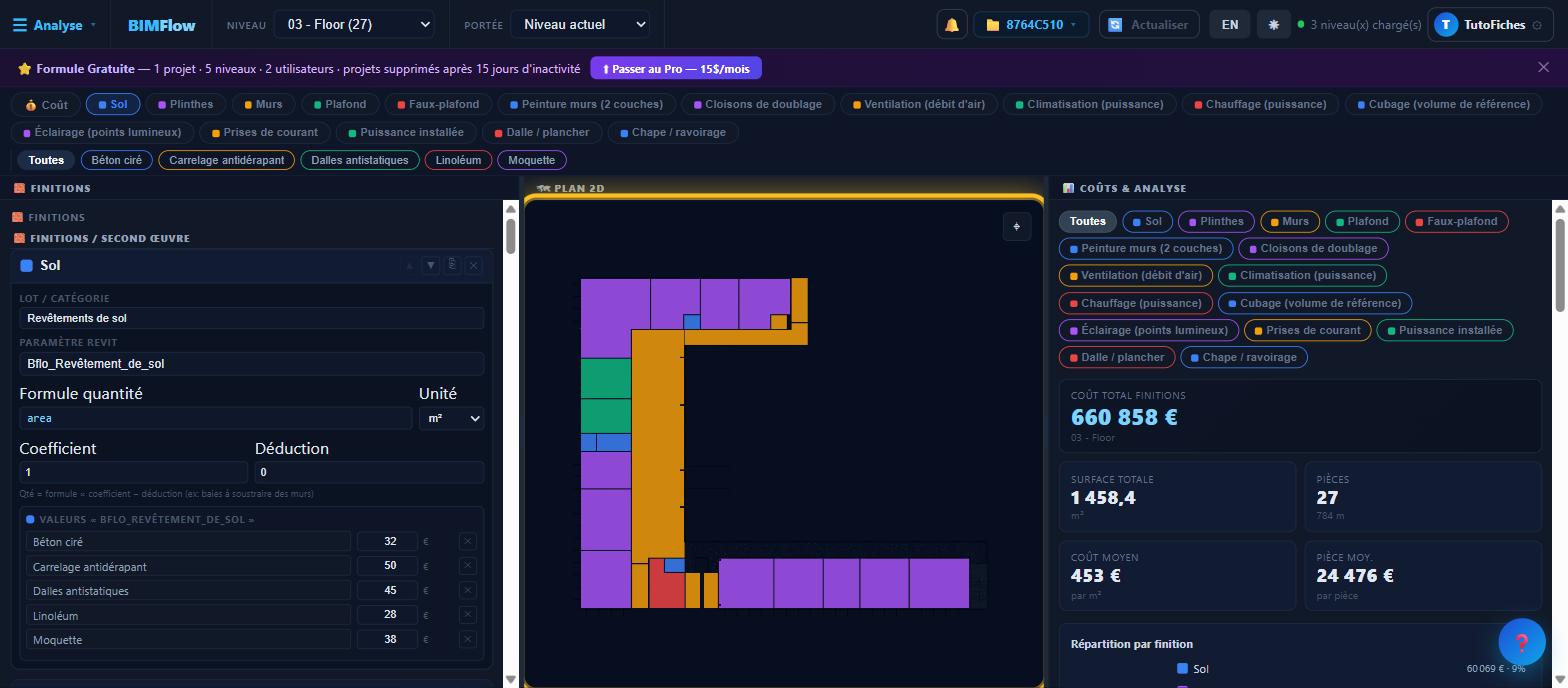Filter plan by Béton ciré

point(117,160)
